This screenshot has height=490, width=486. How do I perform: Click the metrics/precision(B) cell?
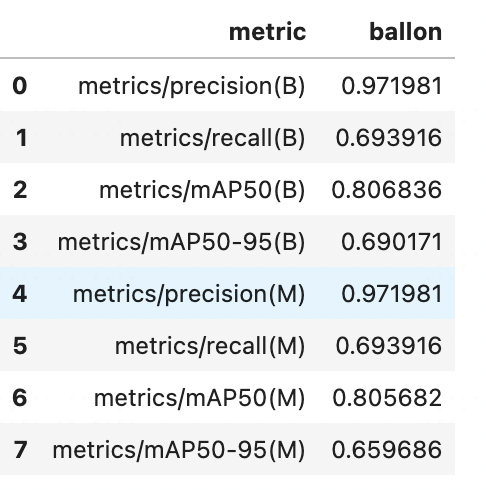tap(192, 86)
